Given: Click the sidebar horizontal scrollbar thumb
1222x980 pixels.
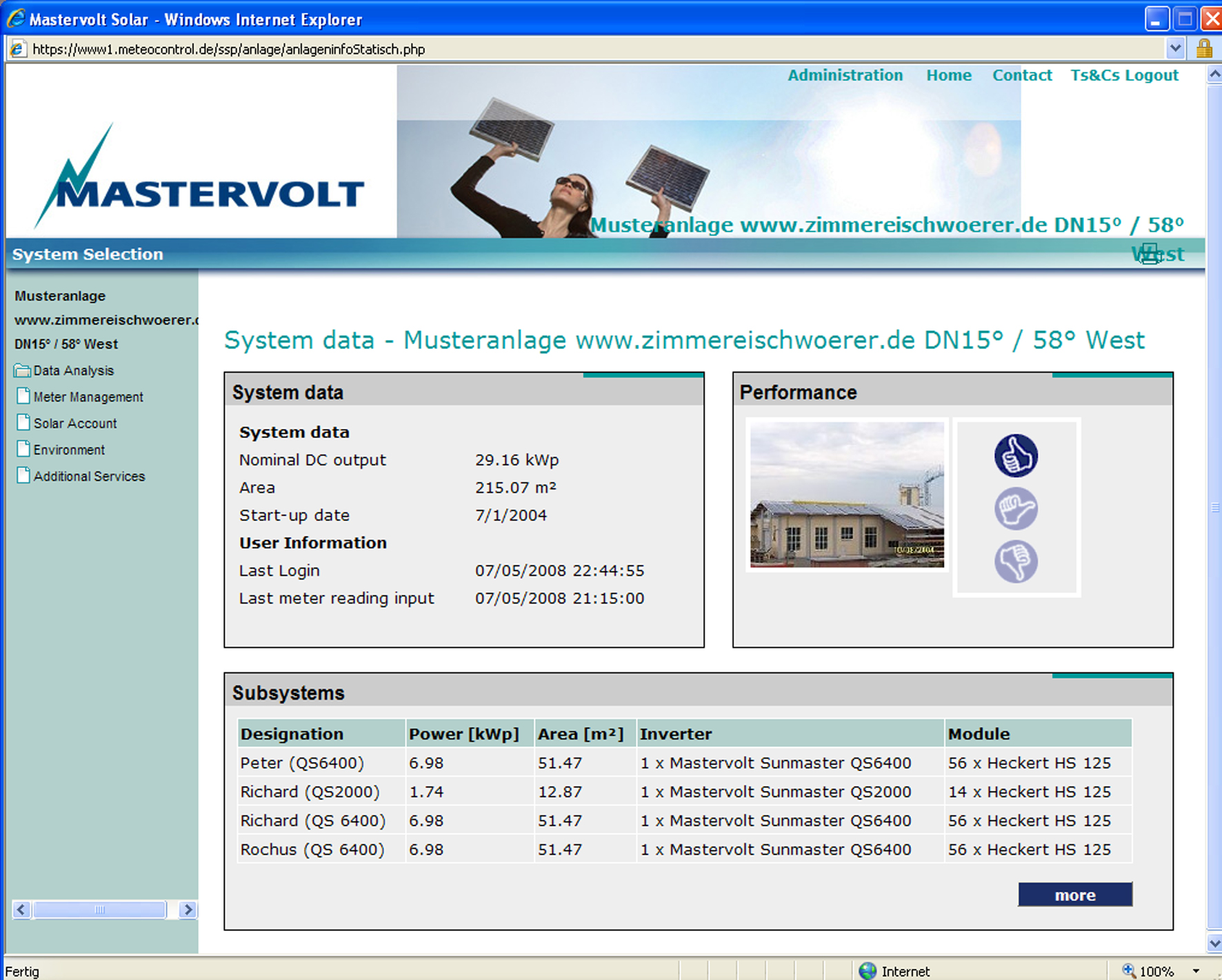Looking at the screenshot, I should point(100,910).
